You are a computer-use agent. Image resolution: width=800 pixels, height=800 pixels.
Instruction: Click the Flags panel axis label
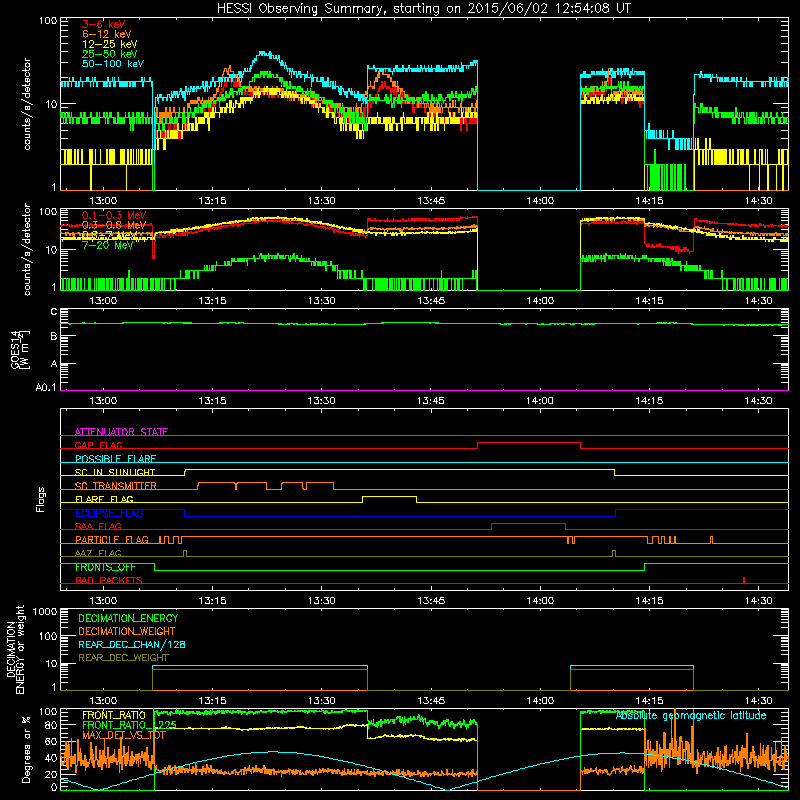(41, 499)
